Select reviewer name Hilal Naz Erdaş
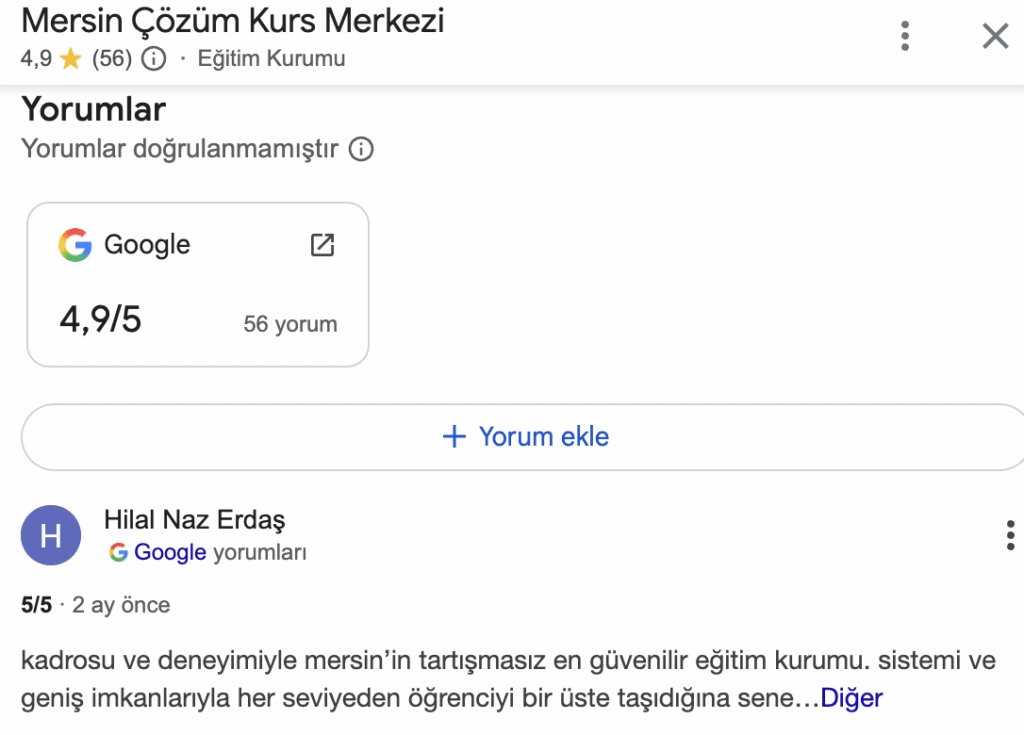Viewport: 1024px width, 735px height. coord(194,520)
